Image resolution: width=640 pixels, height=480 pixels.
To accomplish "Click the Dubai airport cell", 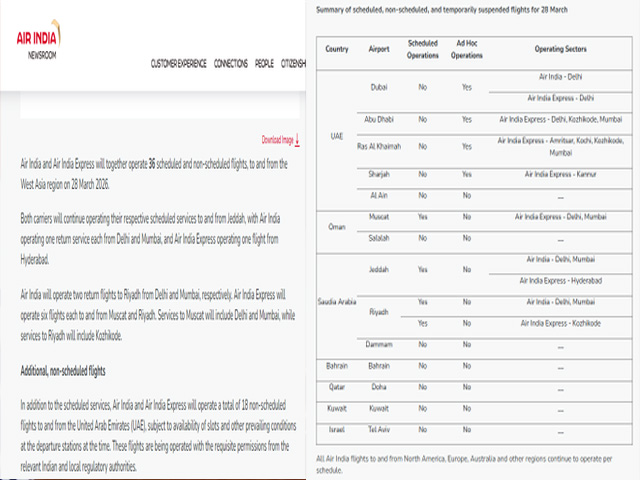I will point(379,87).
